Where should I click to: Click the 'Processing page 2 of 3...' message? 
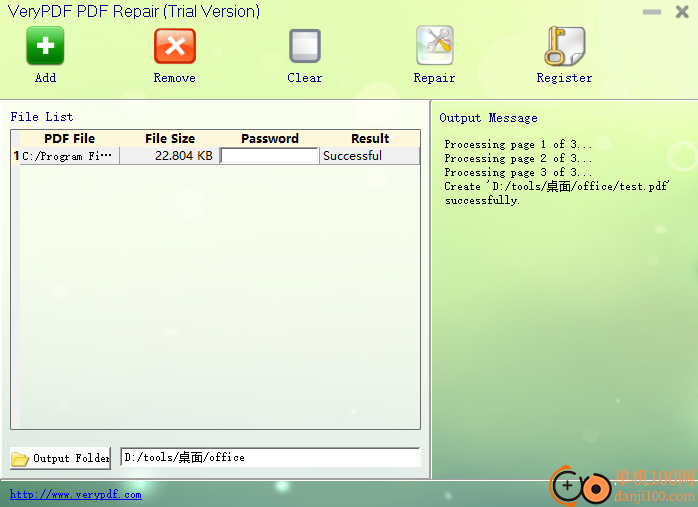[x=518, y=158]
